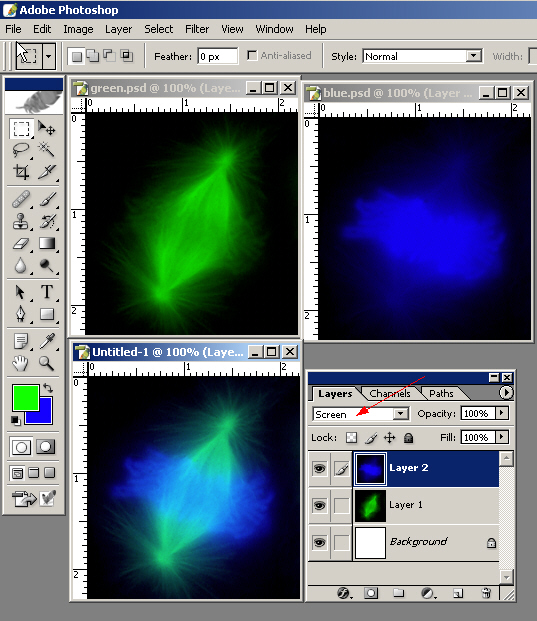The width and height of the screenshot is (537, 621).
Task: Open the Screen blend mode dropdown
Action: click(x=400, y=414)
